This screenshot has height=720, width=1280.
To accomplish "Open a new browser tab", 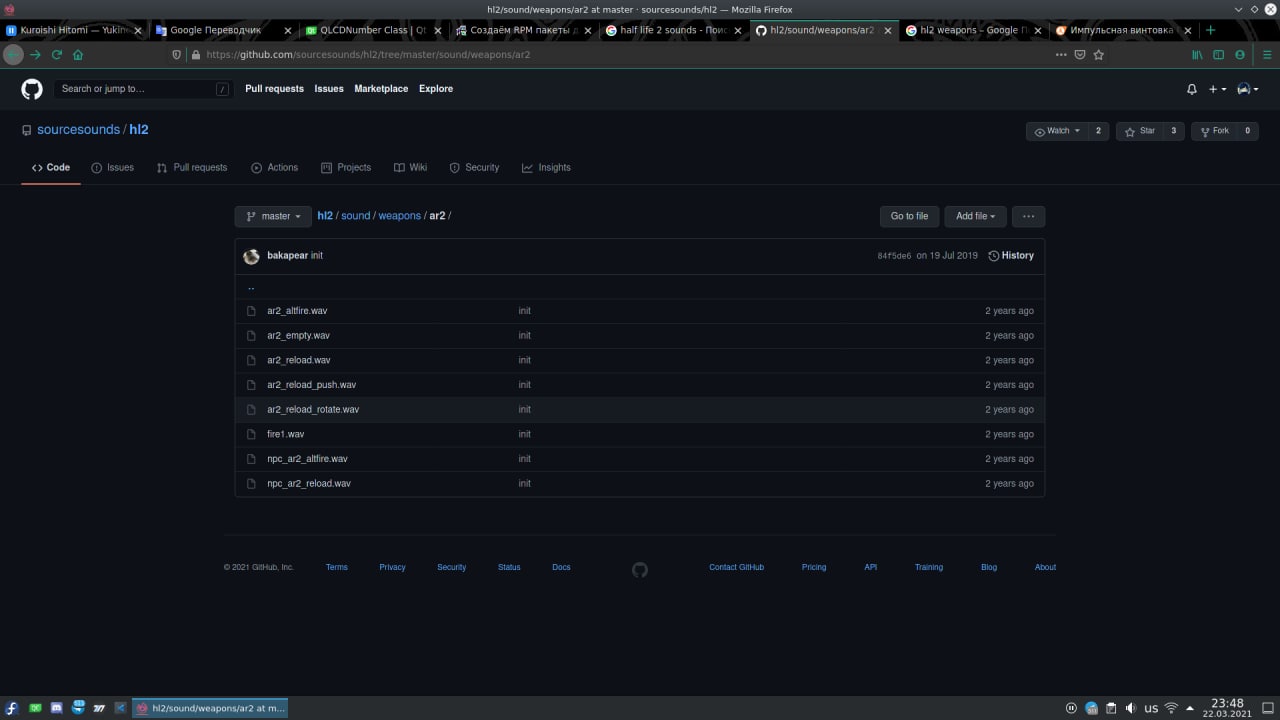I will coord(1210,30).
